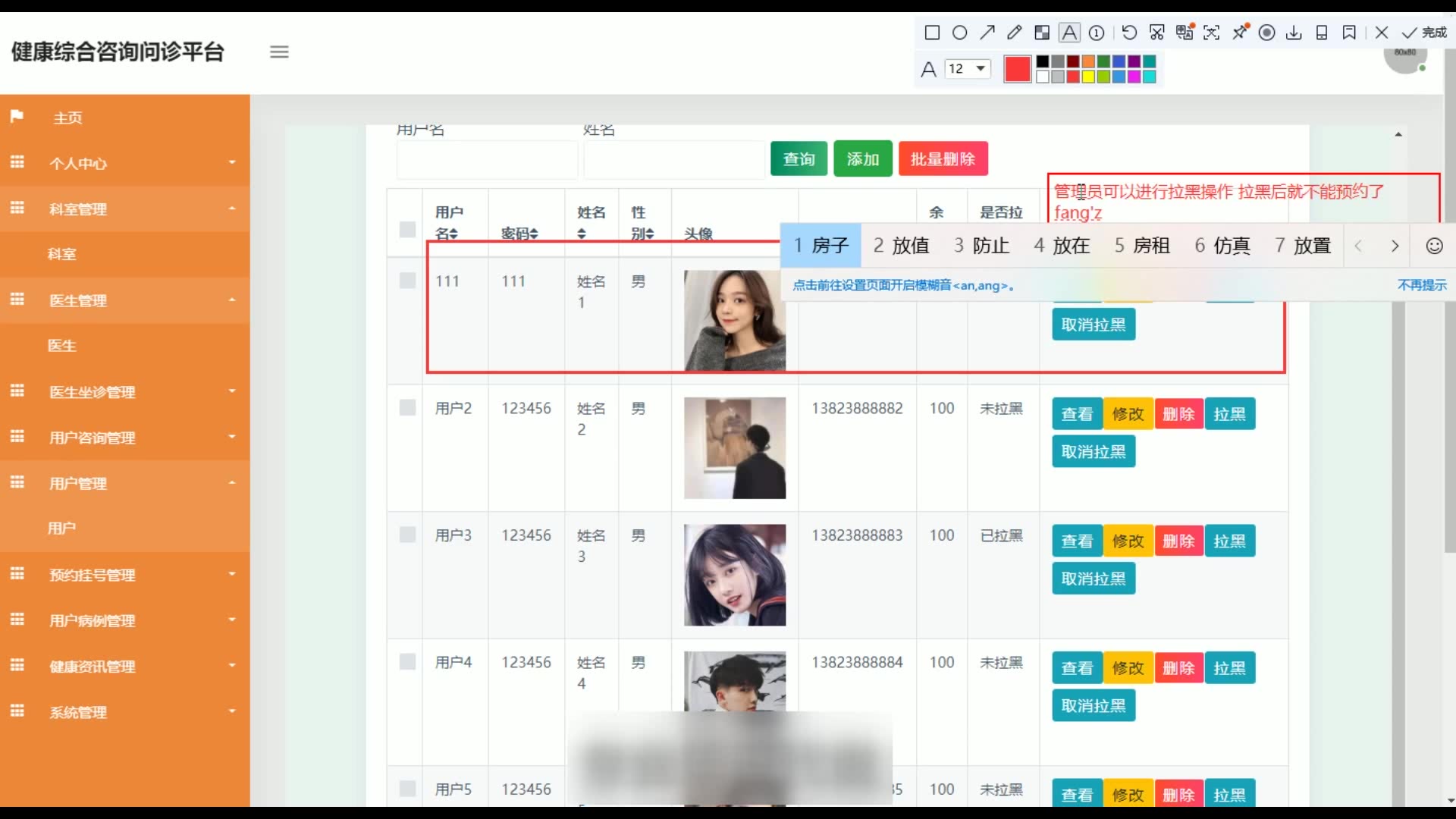Check the checkbox for 用户2 row
The image size is (1456, 819).
(407, 408)
